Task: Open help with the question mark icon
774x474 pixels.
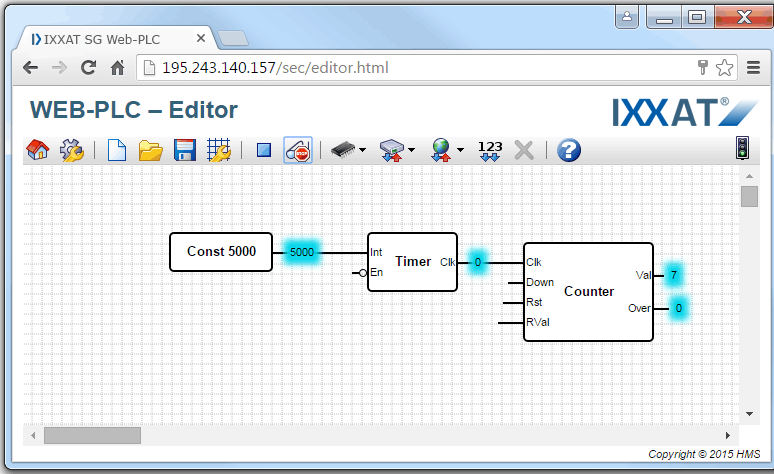Action: [569, 150]
